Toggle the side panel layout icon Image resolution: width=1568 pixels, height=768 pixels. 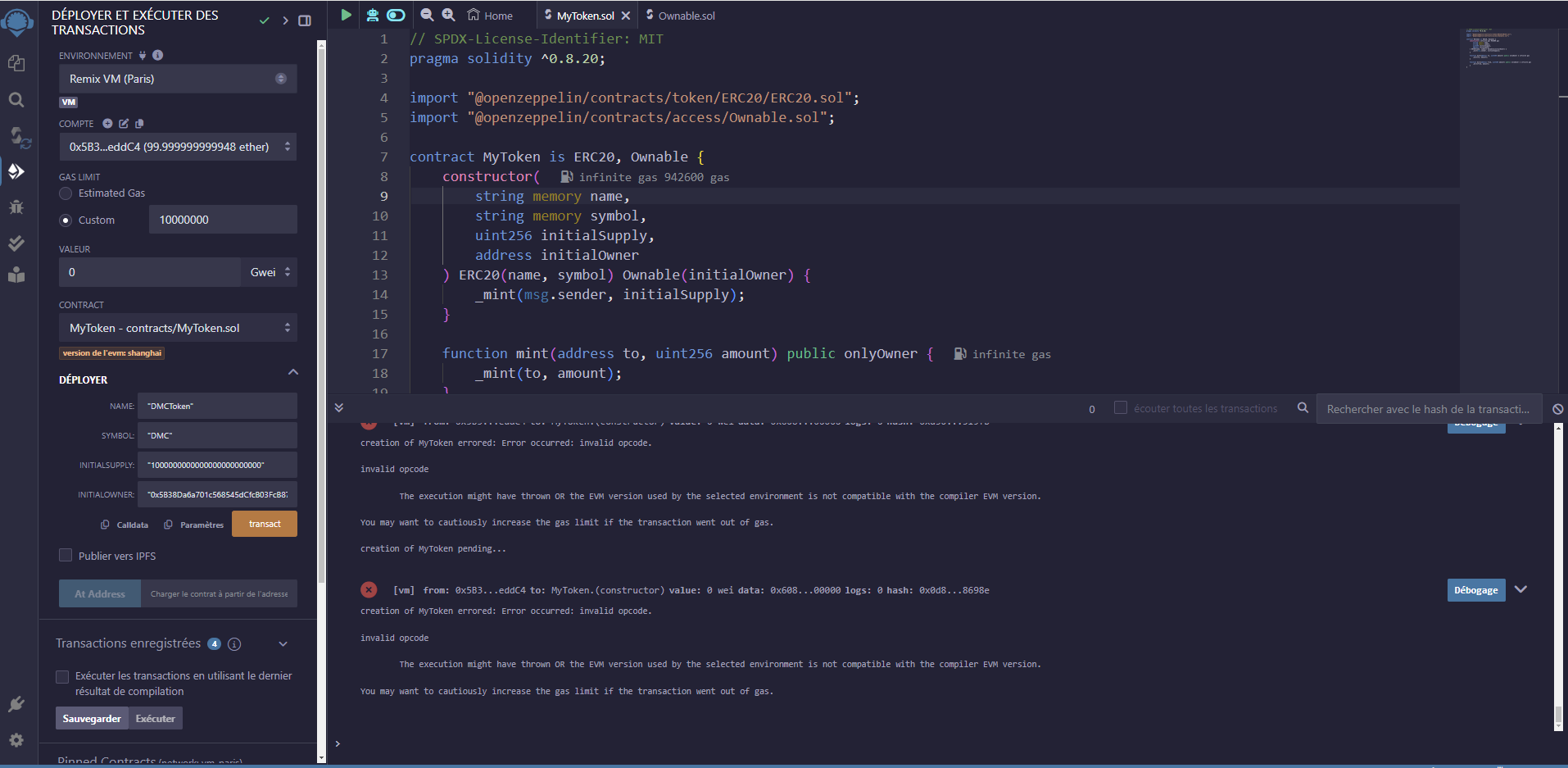[305, 20]
